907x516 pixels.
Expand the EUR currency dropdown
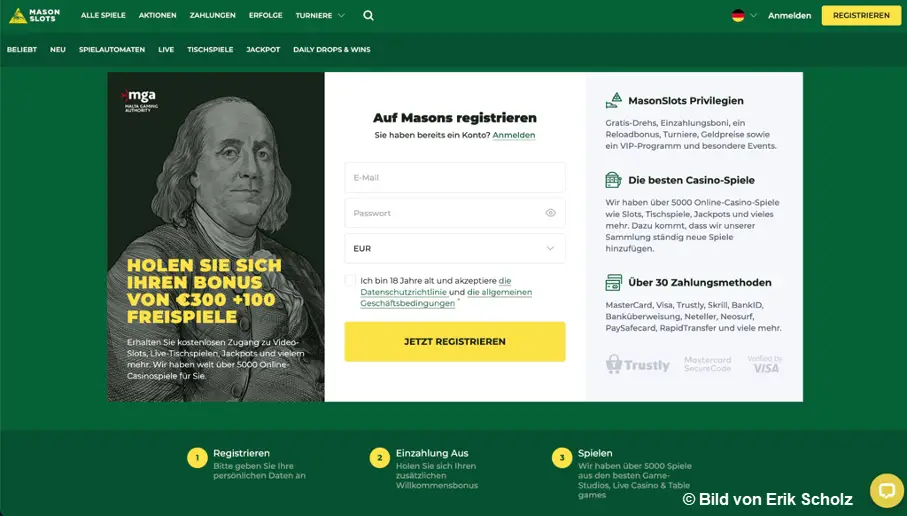pyautogui.click(x=455, y=248)
